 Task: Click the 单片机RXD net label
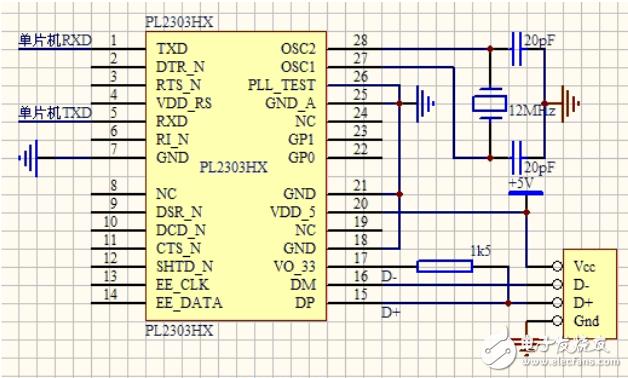click(55, 40)
